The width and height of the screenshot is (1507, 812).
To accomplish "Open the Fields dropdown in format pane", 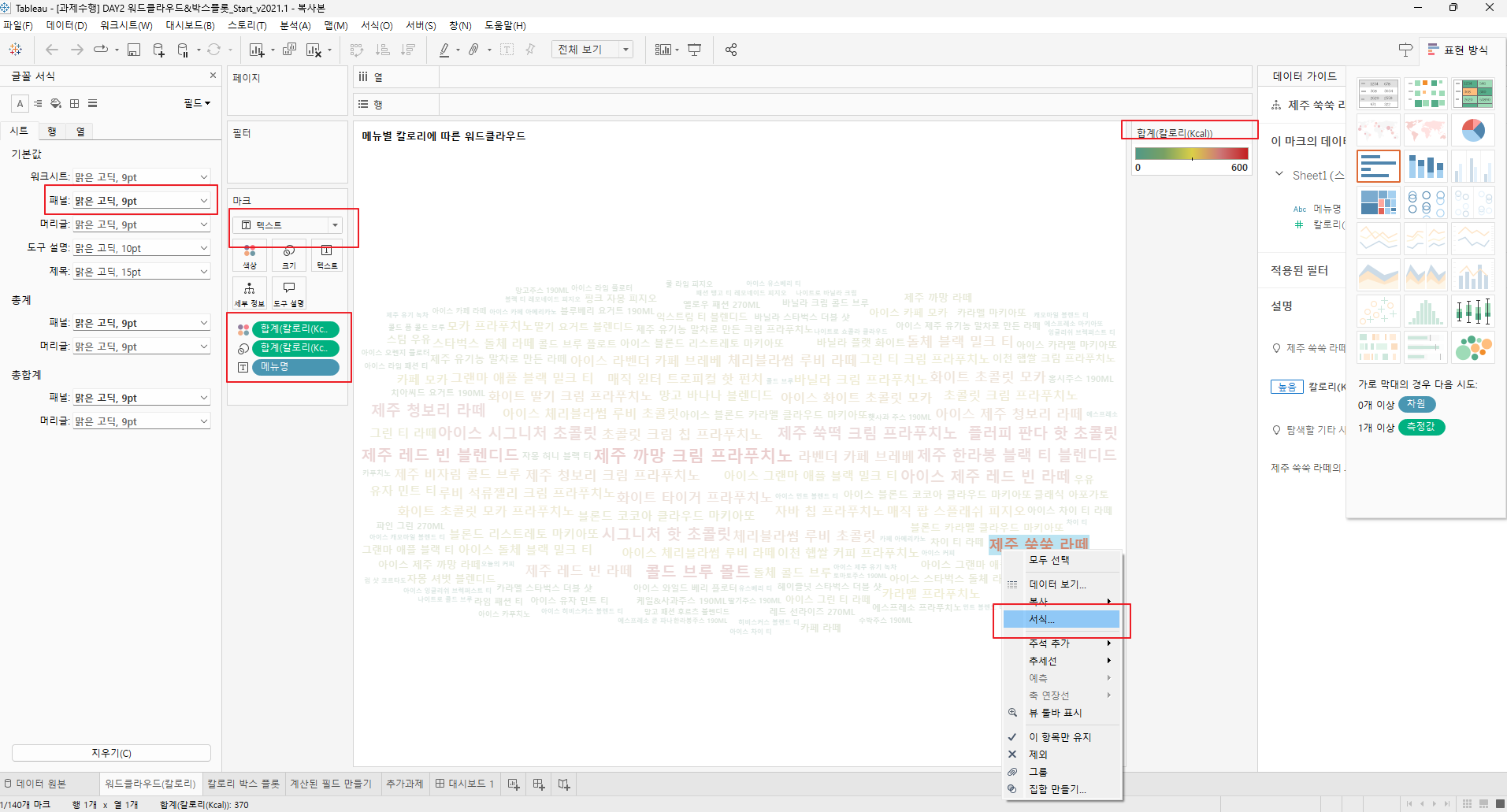I will (x=197, y=103).
